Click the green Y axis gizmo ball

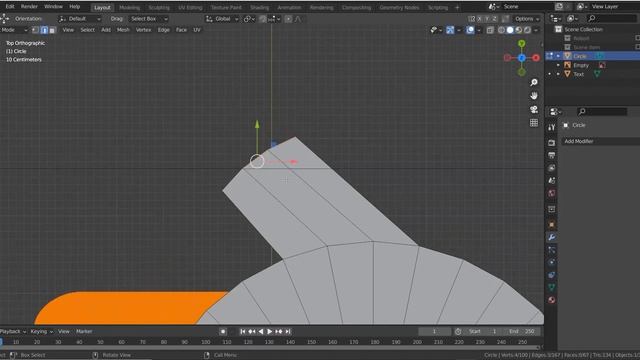tap(522, 44)
